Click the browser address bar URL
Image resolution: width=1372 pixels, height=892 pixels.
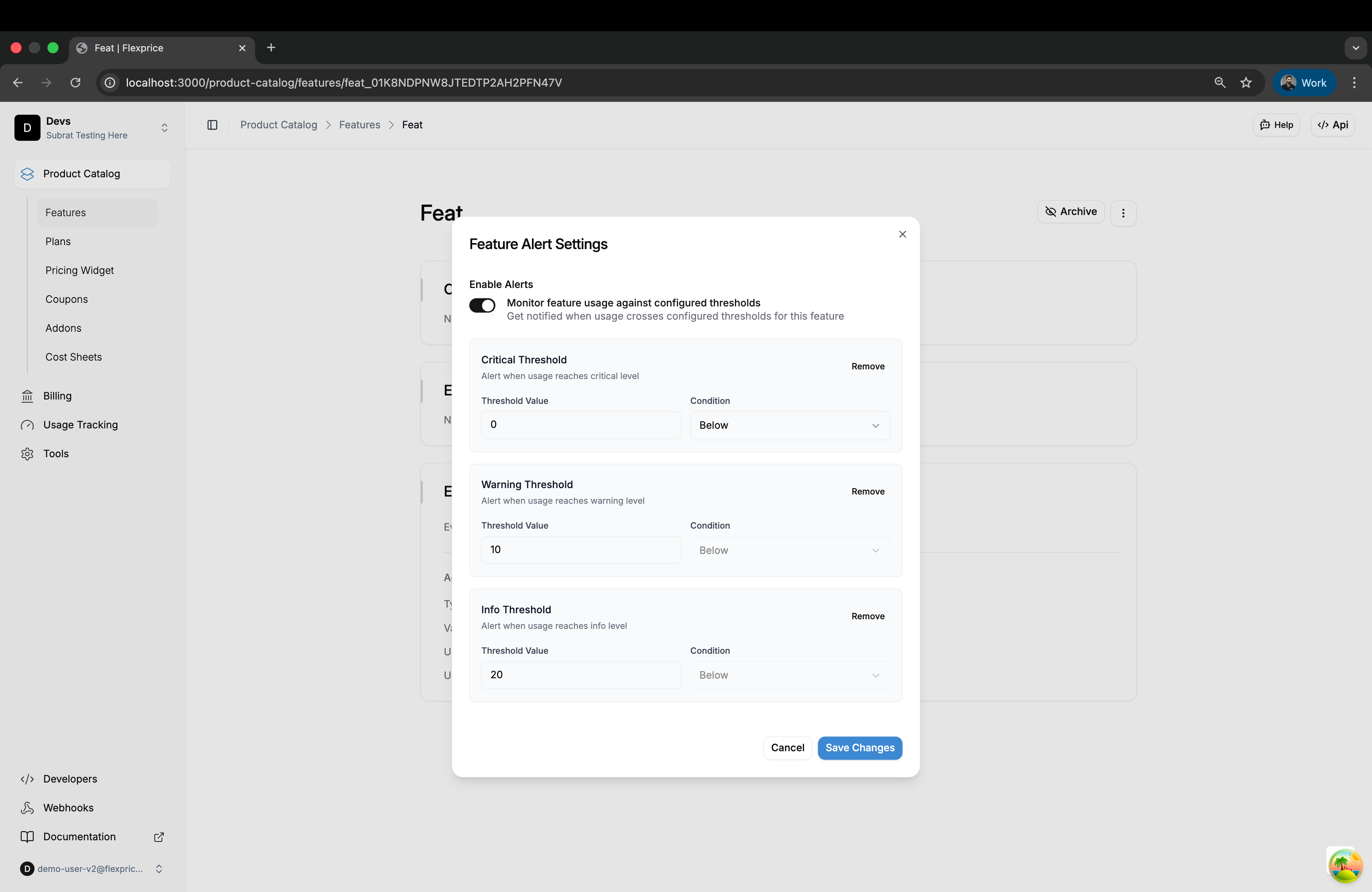point(343,83)
